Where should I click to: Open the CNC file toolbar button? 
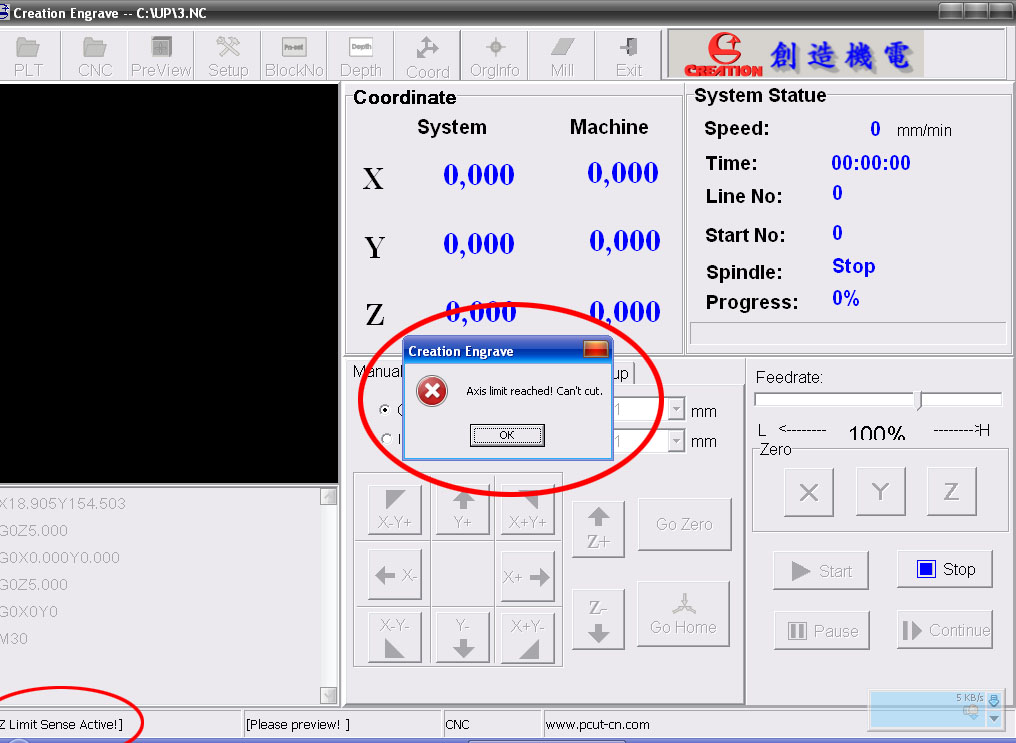95,56
